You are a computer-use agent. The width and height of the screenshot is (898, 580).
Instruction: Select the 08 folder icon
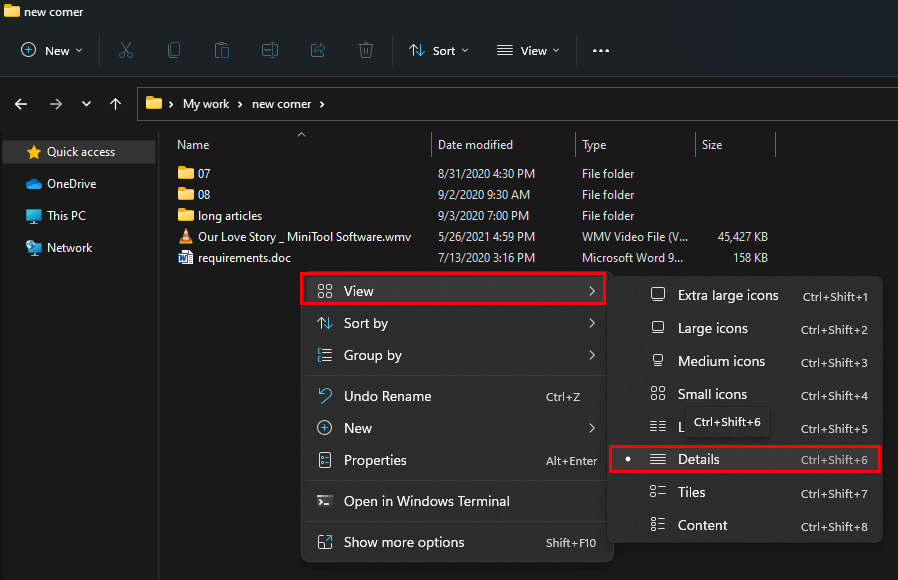pos(186,194)
